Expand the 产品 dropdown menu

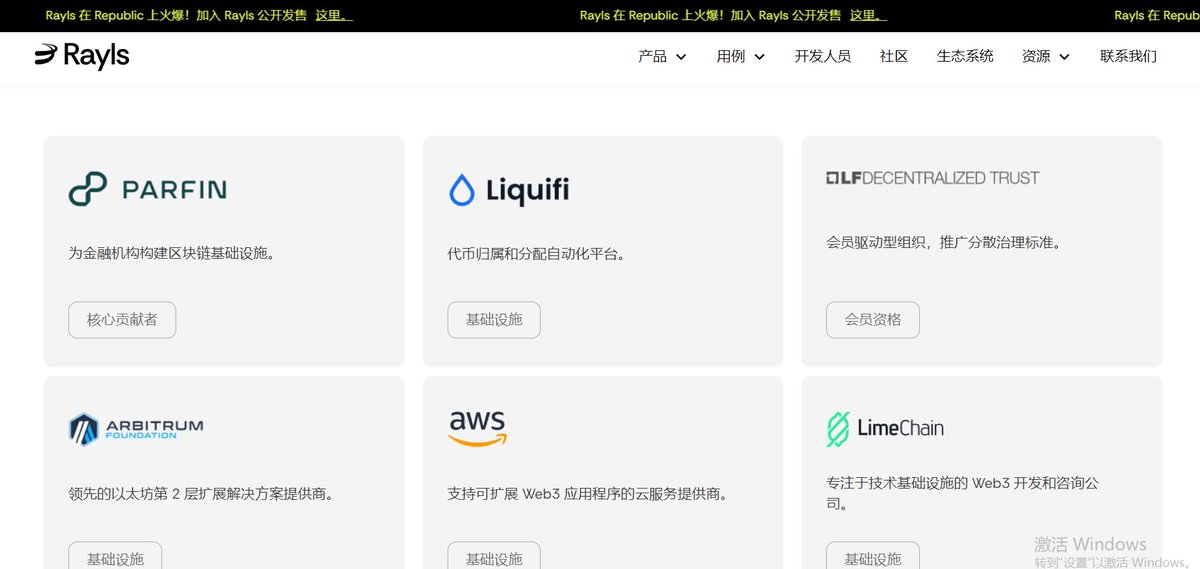click(x=662, y=56)
